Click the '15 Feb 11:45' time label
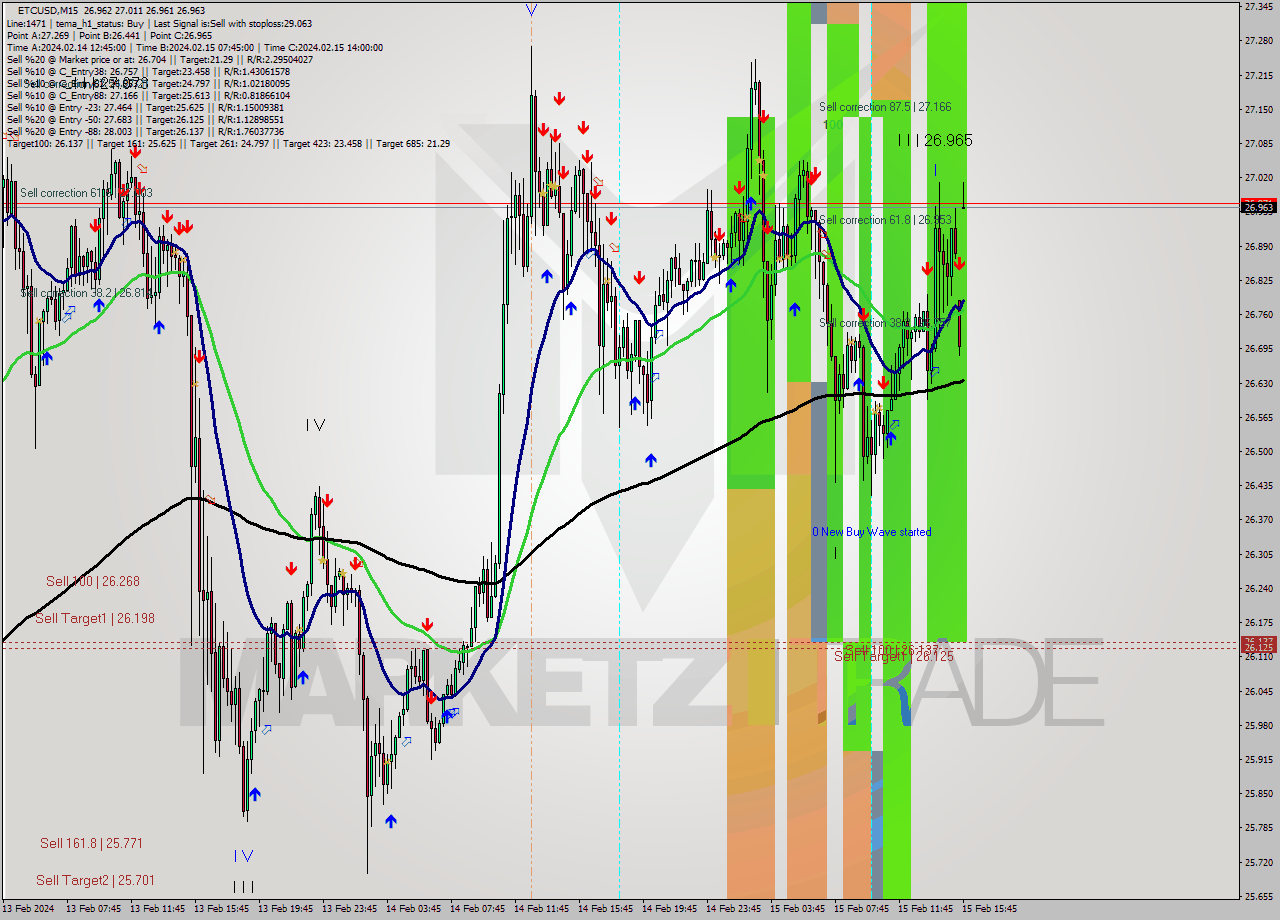 tap(925, 909)
